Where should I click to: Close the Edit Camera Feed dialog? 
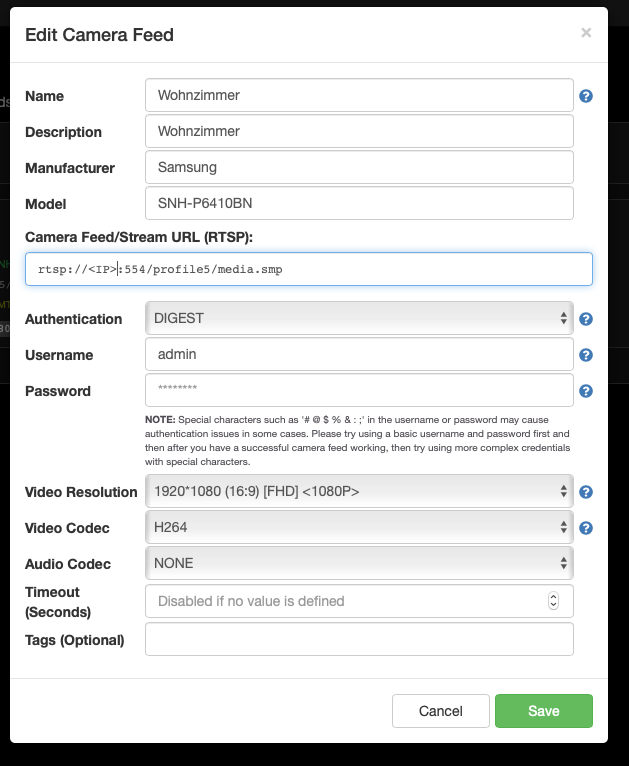(x=586, y=33)
